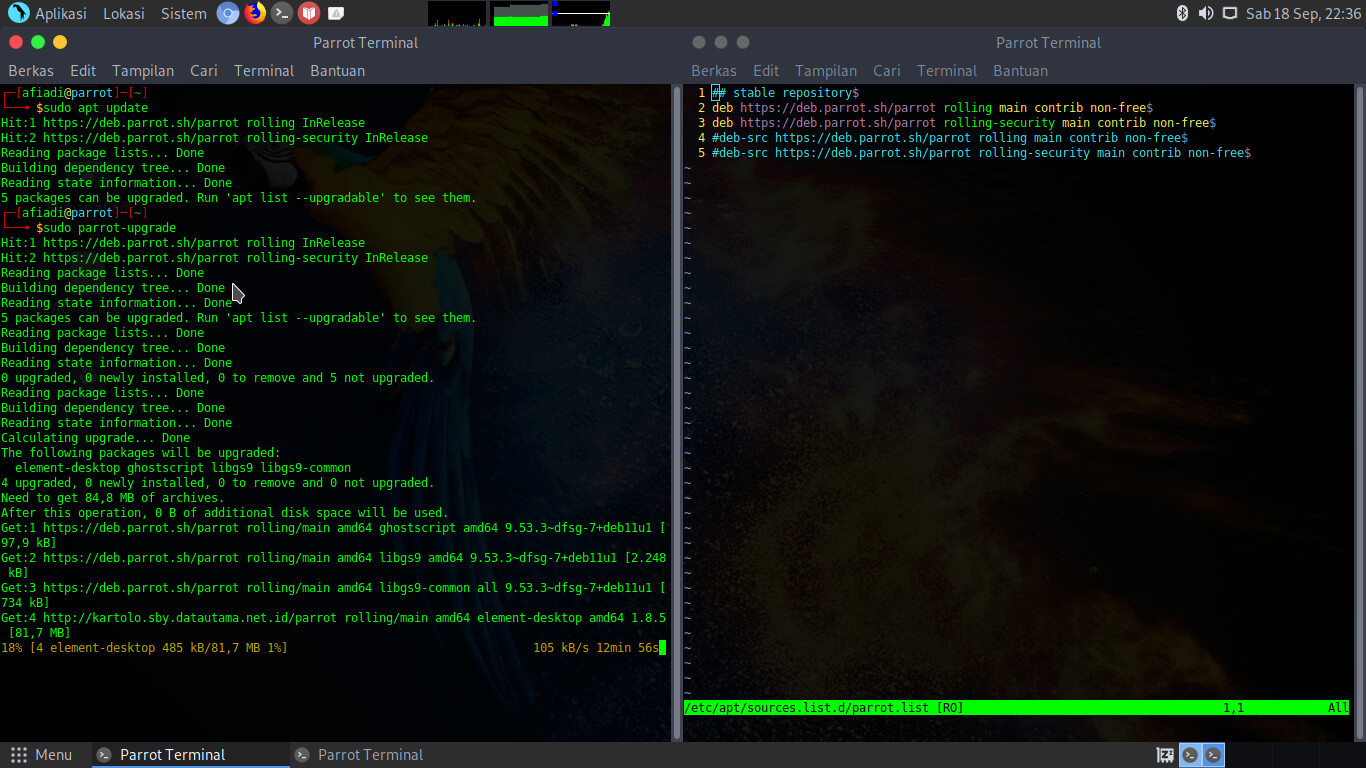
Task: Close the left Parrot Terminal with red button
Action: [16, 42]
